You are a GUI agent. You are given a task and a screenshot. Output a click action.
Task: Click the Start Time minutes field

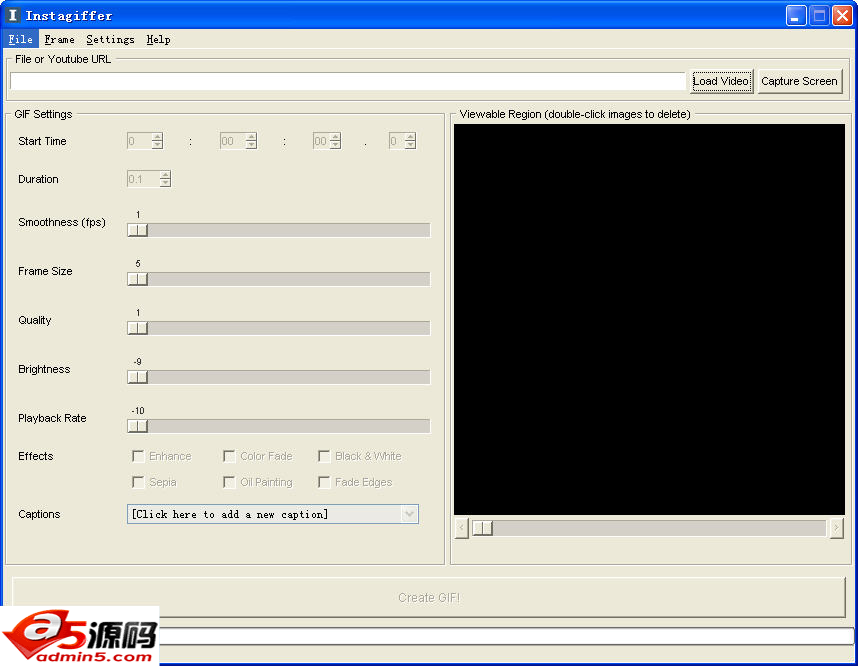233,141
